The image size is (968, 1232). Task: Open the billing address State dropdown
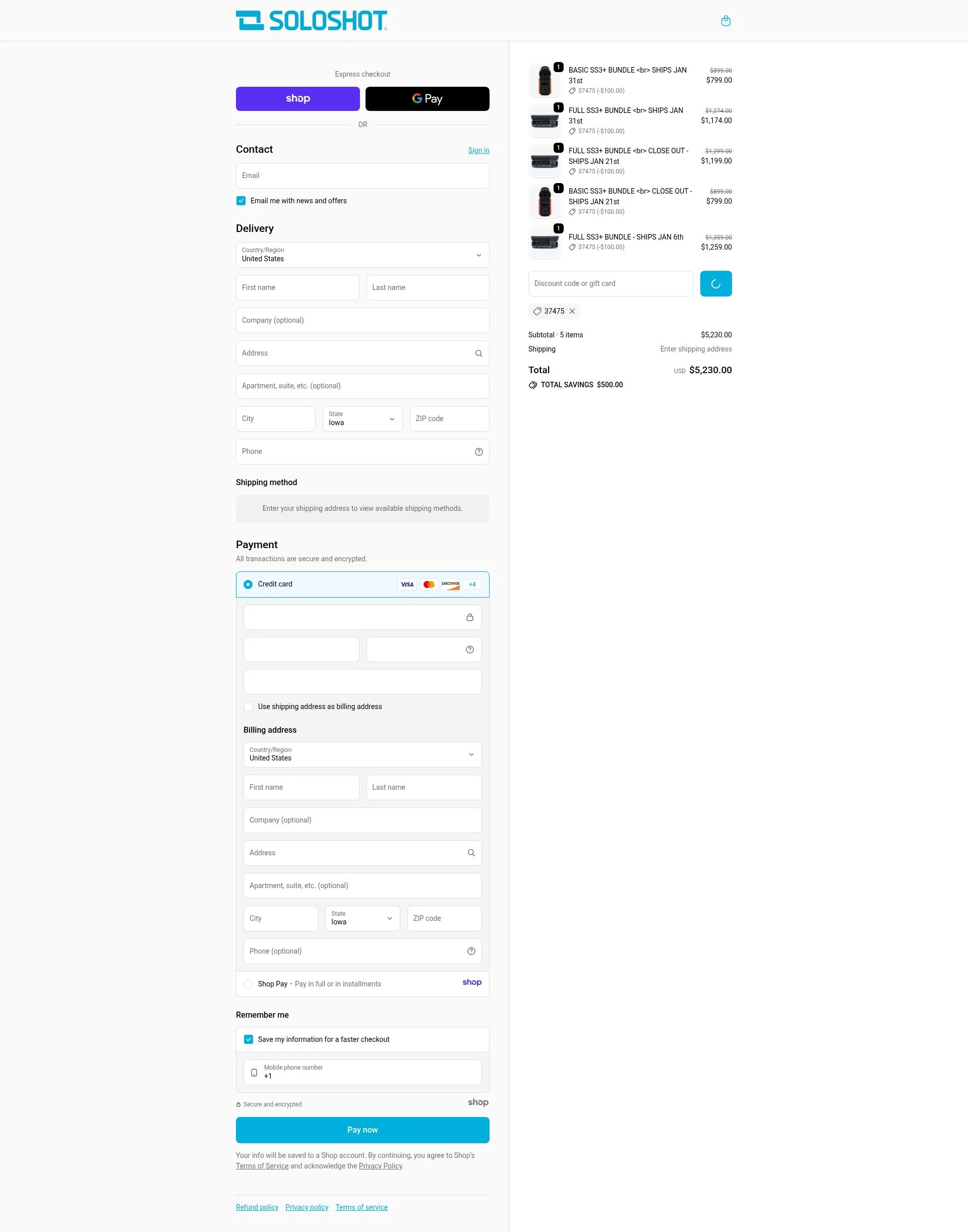pyautogui.click(x=361, y=918)
